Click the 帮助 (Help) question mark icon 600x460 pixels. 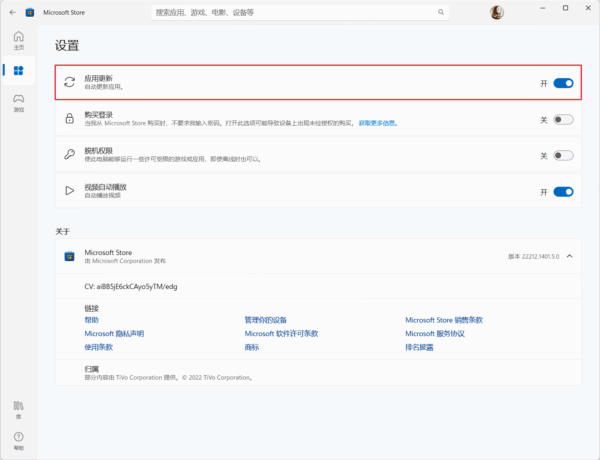(18, 438)
